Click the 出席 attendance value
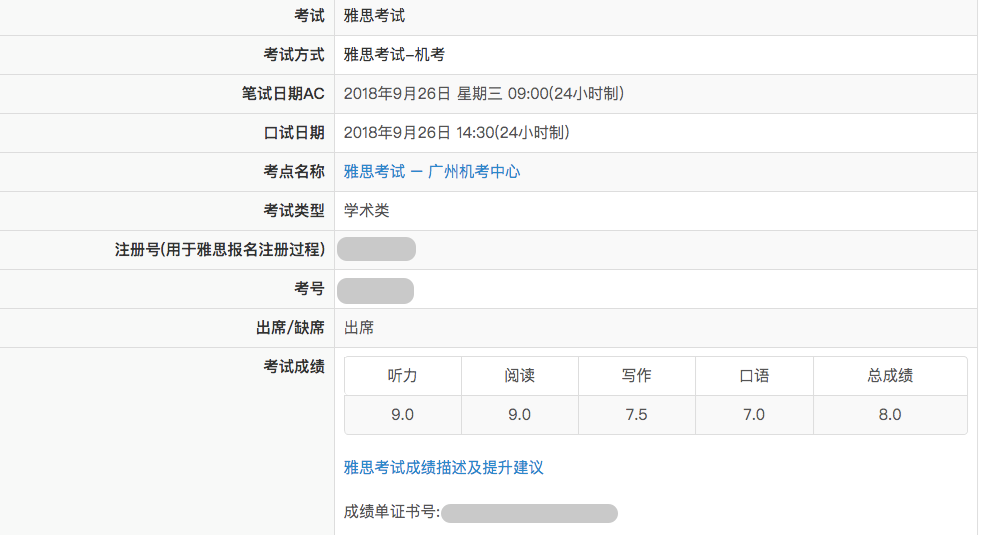The height and width of the screenshot is (535, 996). click(359, 328)
